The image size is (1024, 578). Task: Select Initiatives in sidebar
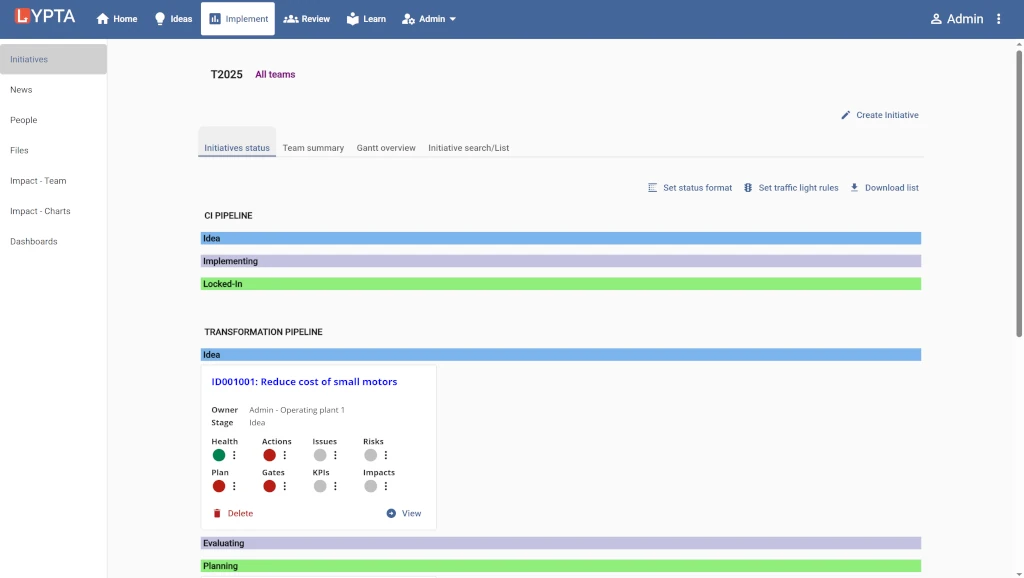point(54,59)
